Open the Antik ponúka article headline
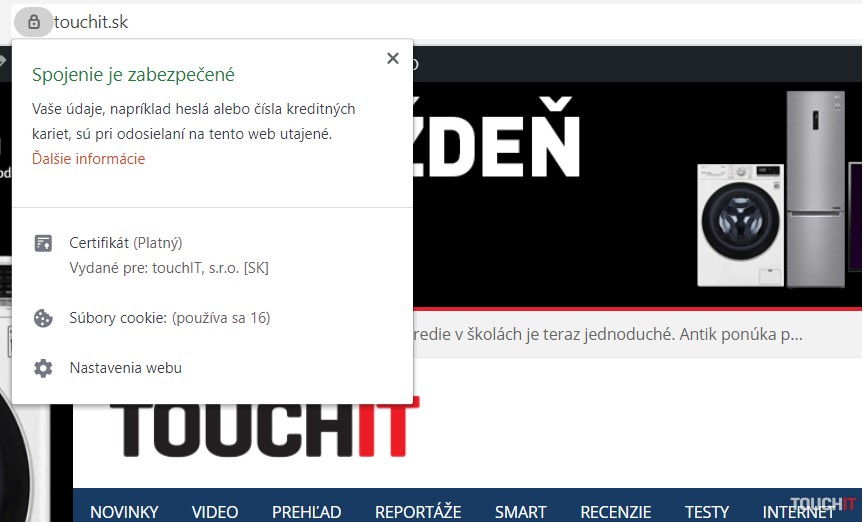Image resolution: width=868 pixels, height=522 pixels. pos(608,334)
